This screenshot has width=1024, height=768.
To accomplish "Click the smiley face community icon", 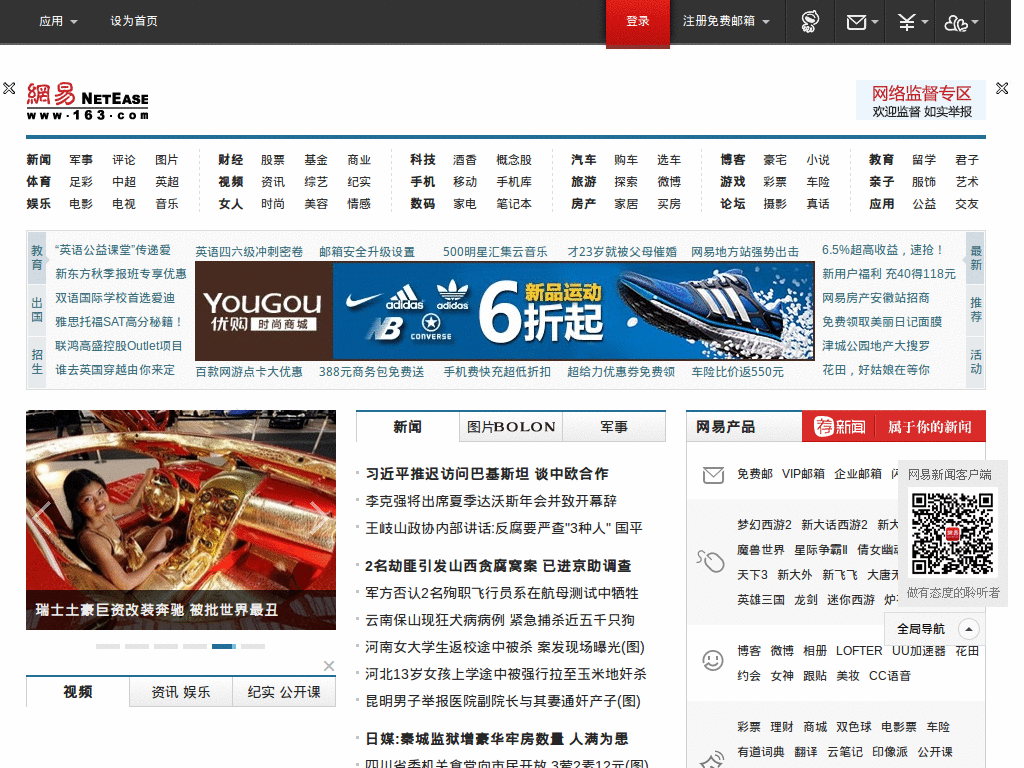I will [712, 660].
